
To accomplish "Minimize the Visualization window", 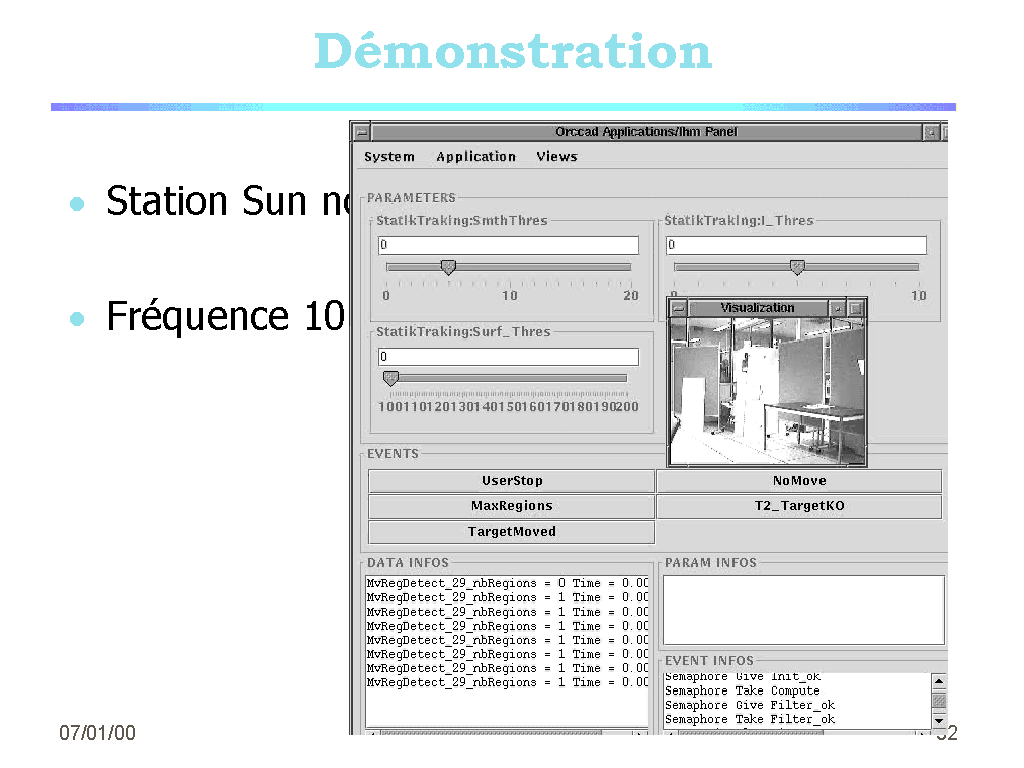I will tap(838, 308).
